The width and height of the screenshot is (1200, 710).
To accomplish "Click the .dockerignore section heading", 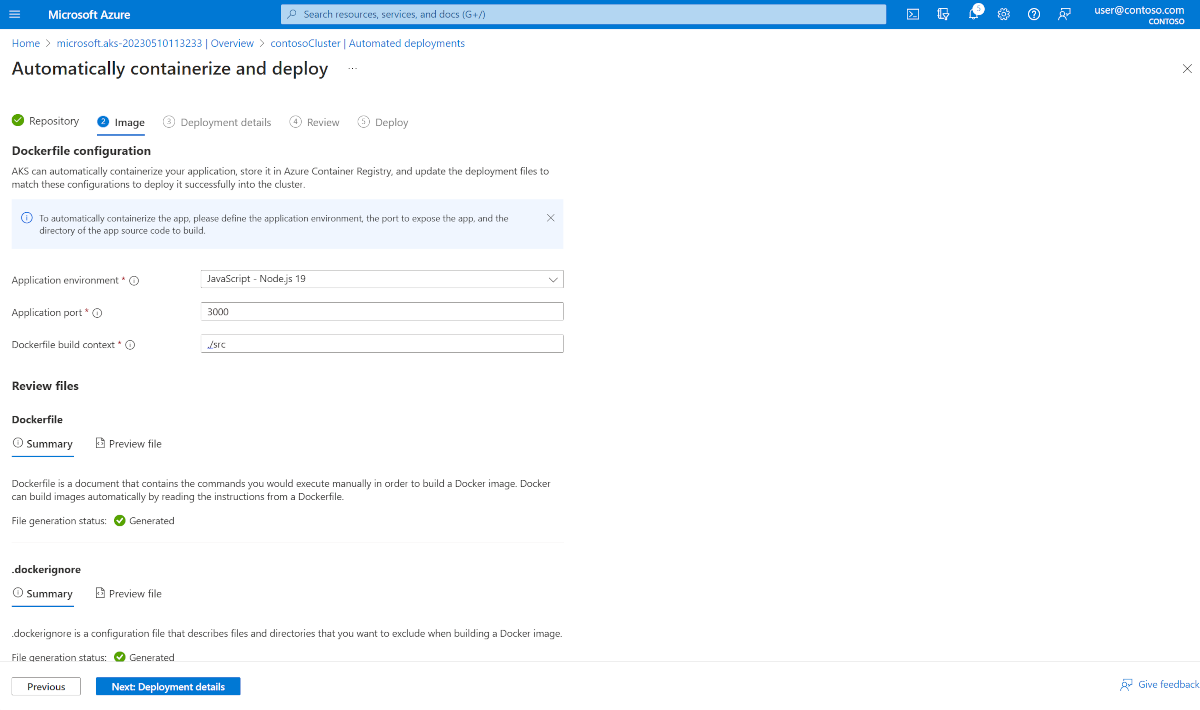I will coord(46,569).
